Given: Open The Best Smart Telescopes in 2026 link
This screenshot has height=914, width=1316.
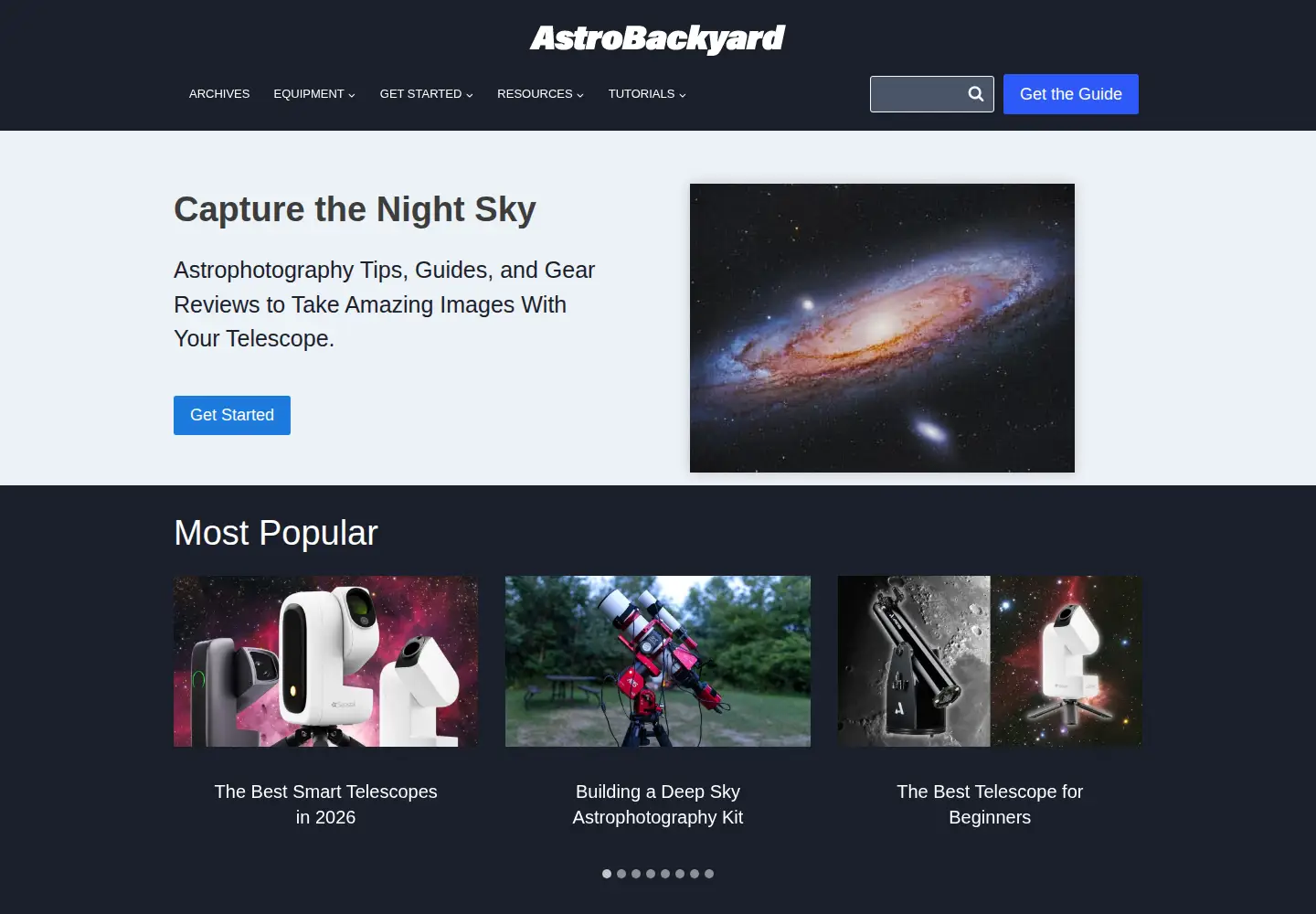Looking at the screenshot, I should [325, 804].
